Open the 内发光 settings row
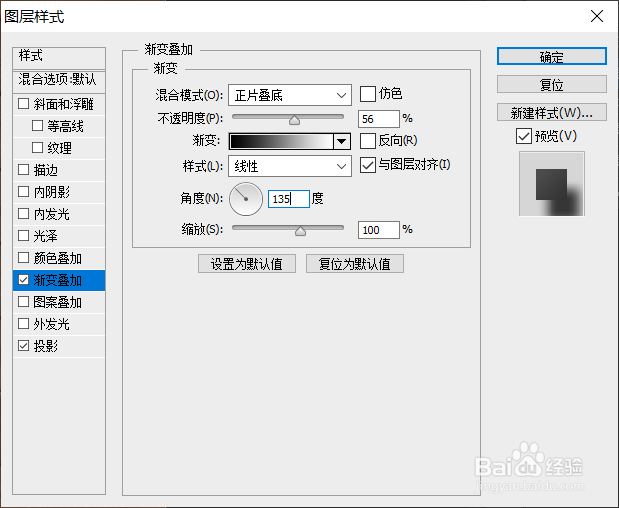Viewport: 619px width, 508px height. pos(59,214)
